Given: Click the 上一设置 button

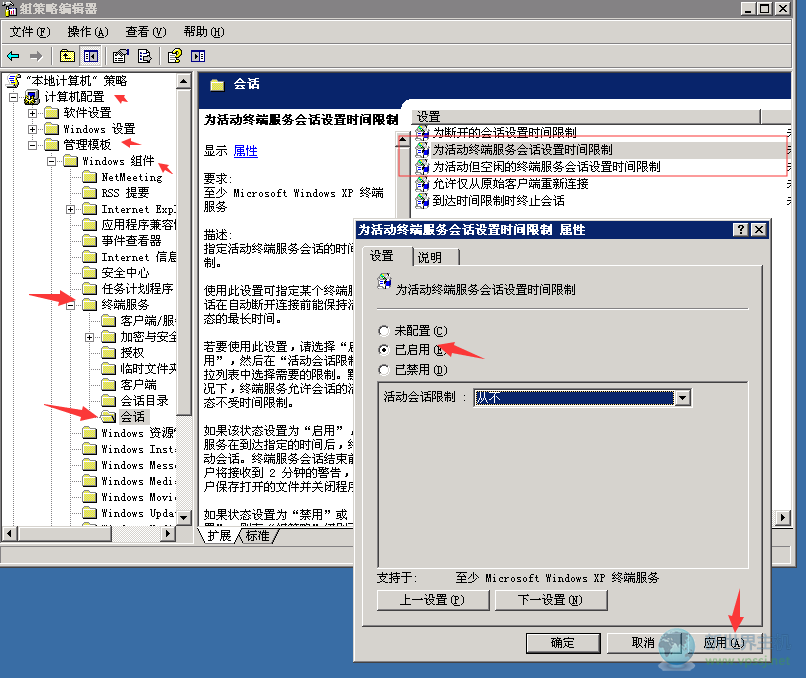Looking at the screenshot, I should click(433, 600).
